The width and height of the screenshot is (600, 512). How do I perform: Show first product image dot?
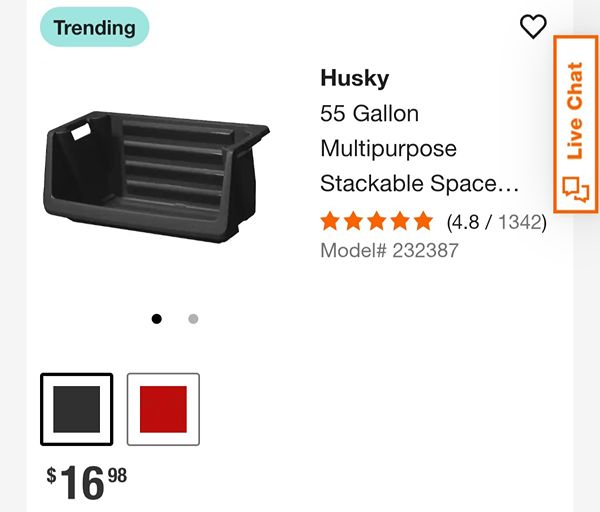click(157, 319)
